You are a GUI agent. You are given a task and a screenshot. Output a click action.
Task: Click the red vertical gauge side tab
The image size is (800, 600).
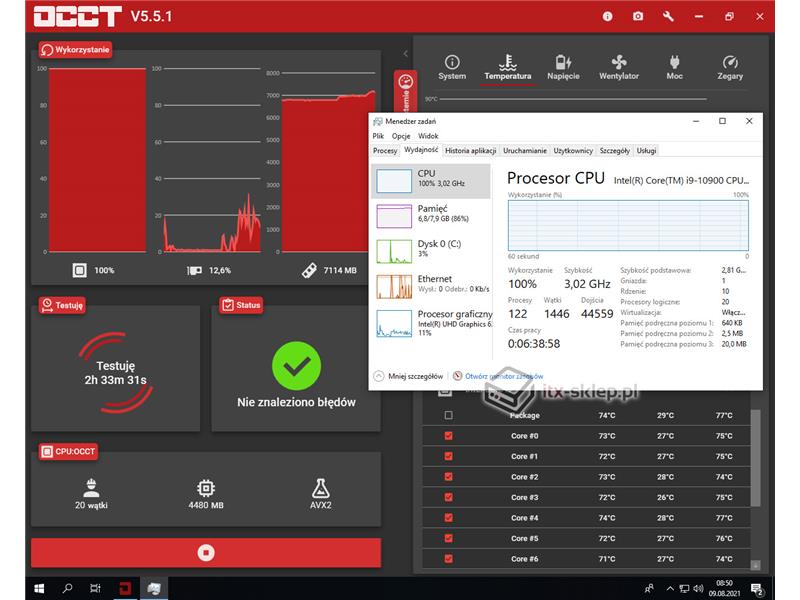pyautogui.click(x=406, y=91)
